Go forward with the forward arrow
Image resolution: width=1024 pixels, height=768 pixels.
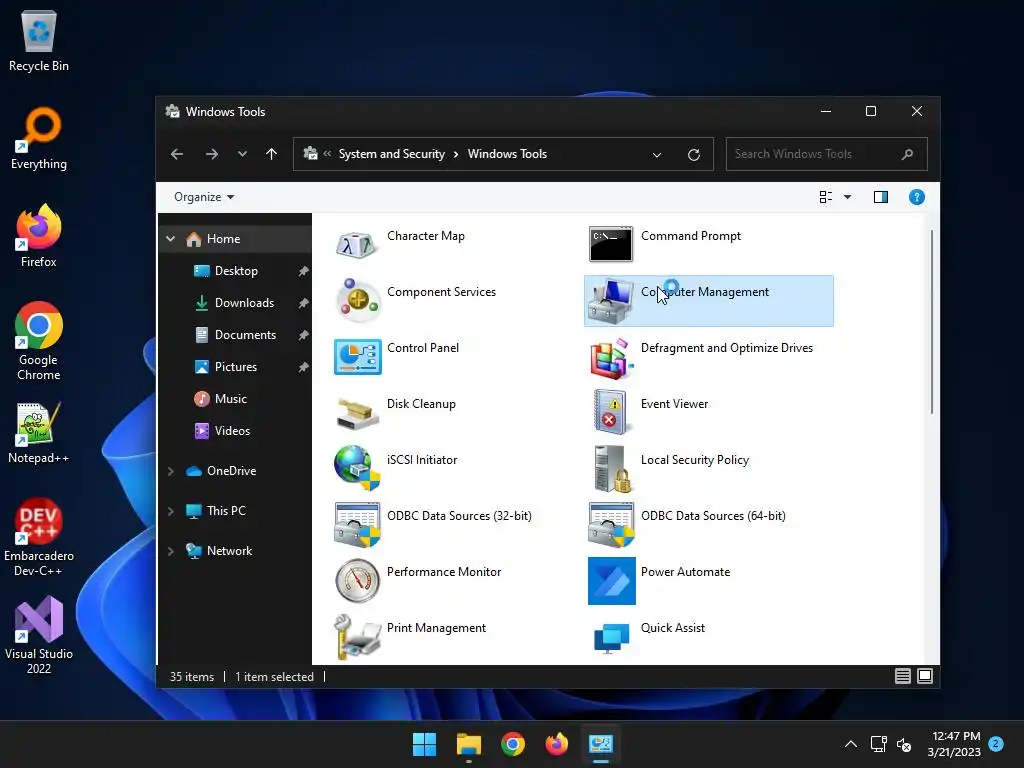212,154
